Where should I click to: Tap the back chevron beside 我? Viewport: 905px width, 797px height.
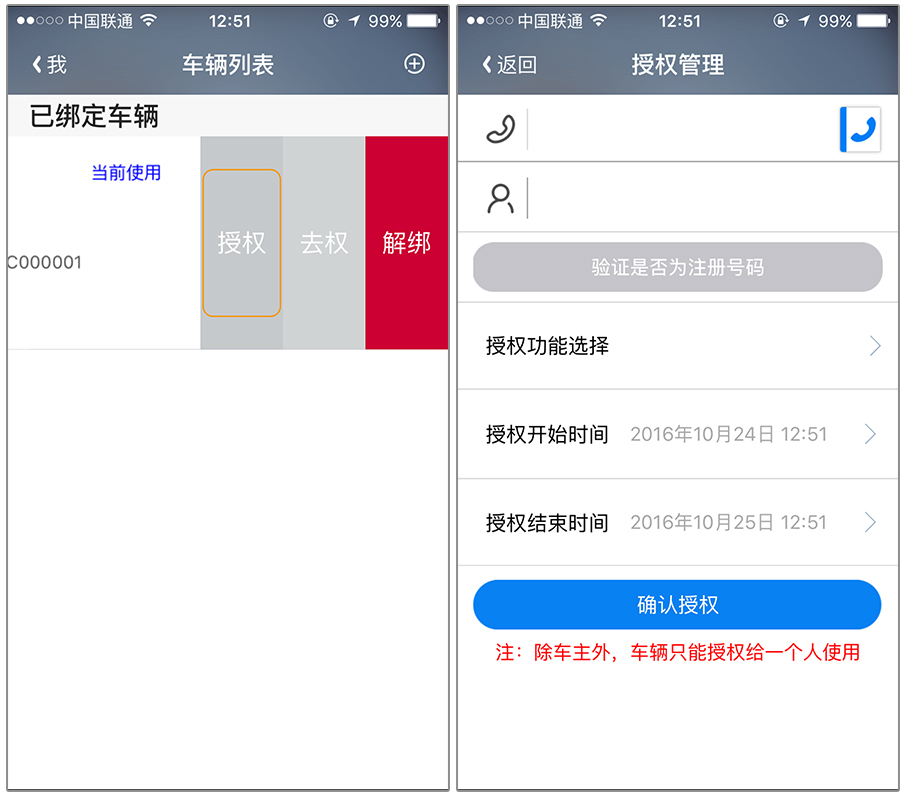pyautogui.click(x=37, y=64)
